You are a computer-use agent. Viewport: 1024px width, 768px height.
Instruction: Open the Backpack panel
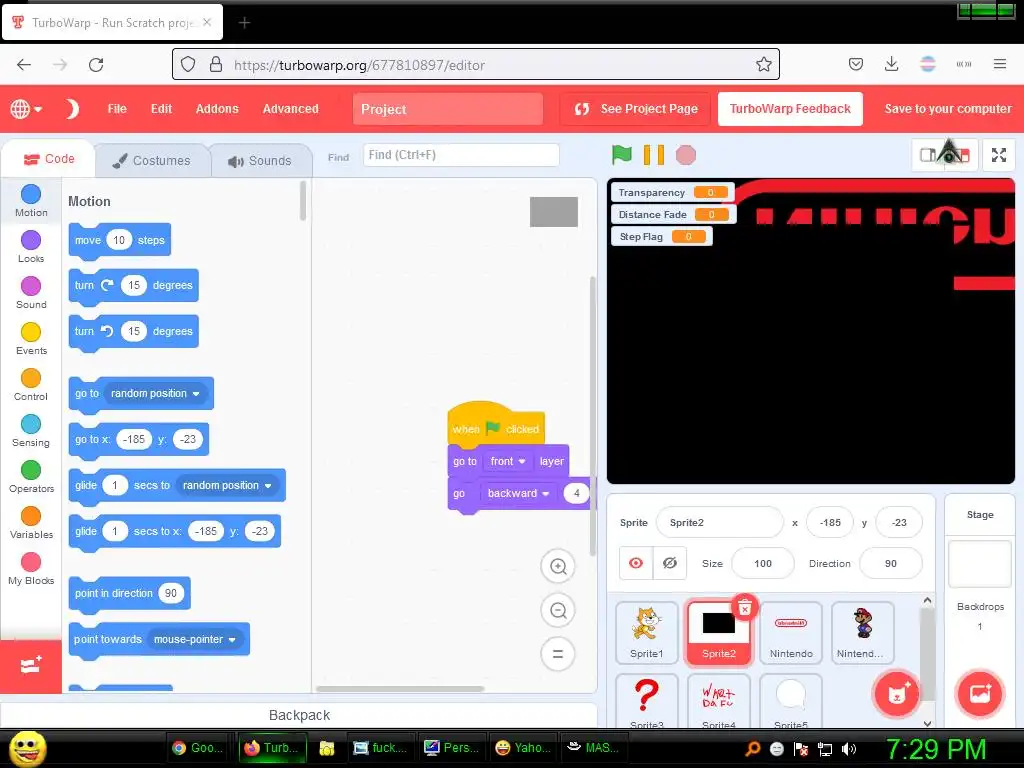tap(299, 715)
